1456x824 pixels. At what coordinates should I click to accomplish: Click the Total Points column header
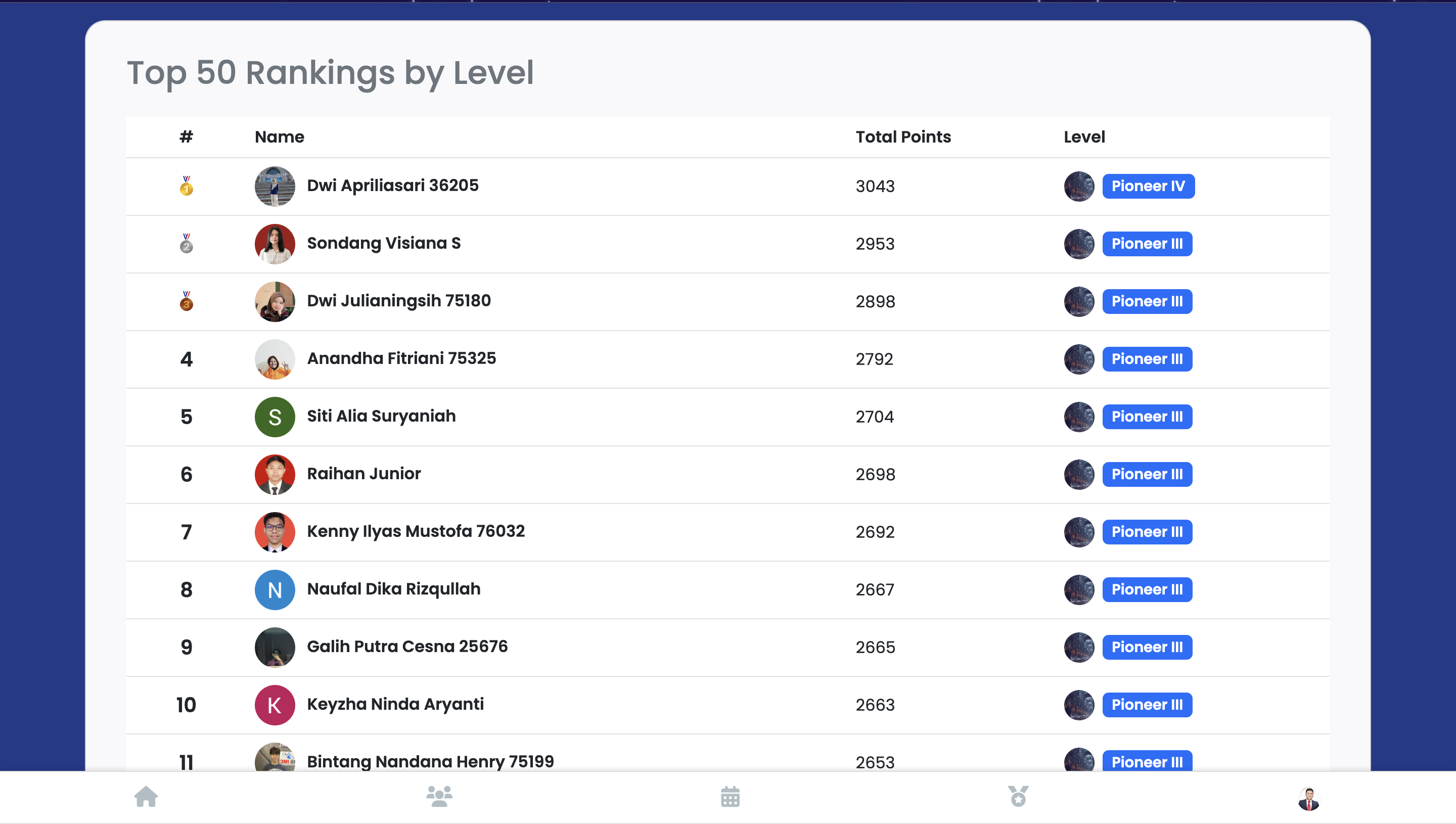[903, 137]
